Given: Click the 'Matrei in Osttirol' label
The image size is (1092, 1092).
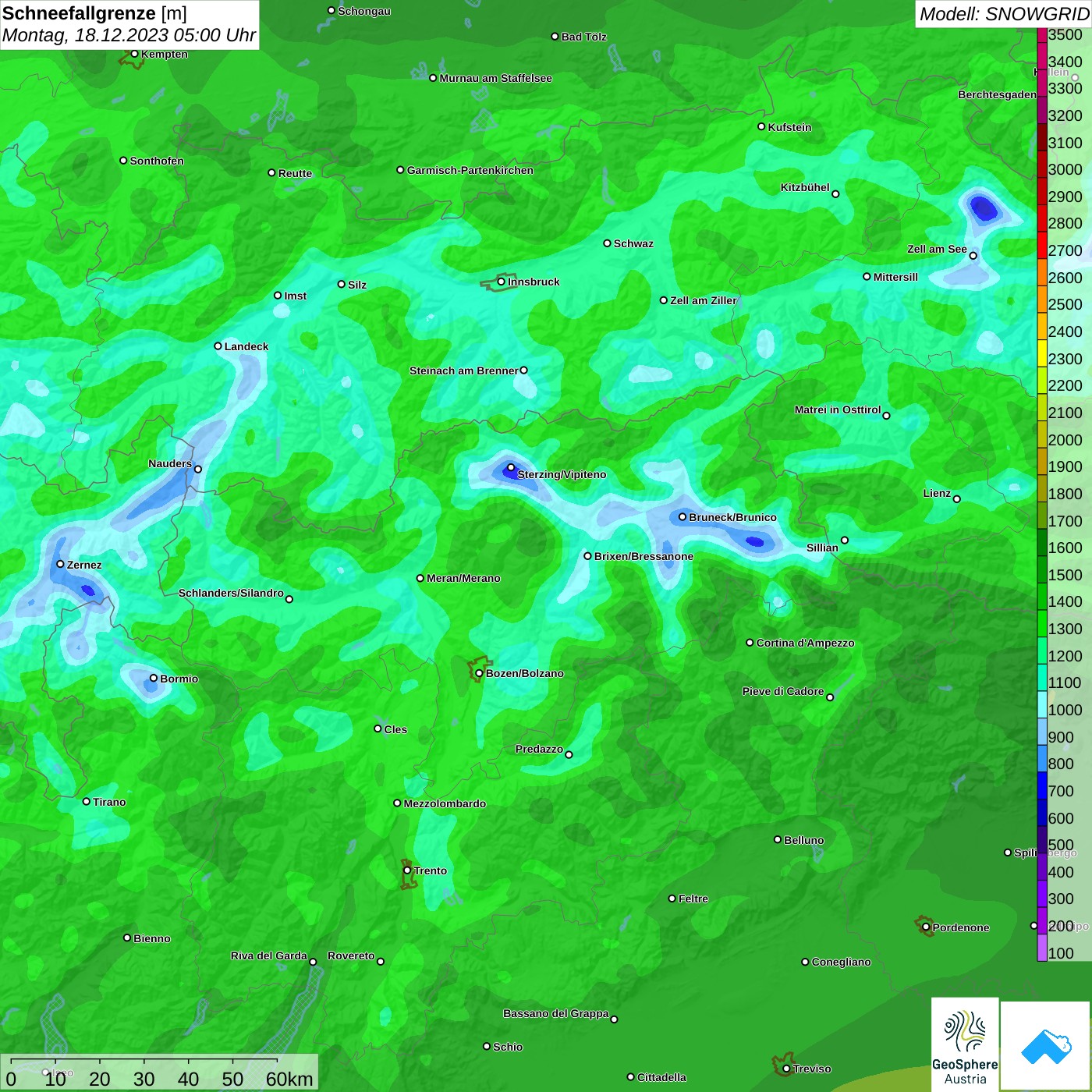Looking at the screenshot, I should [x=838, y=409].
